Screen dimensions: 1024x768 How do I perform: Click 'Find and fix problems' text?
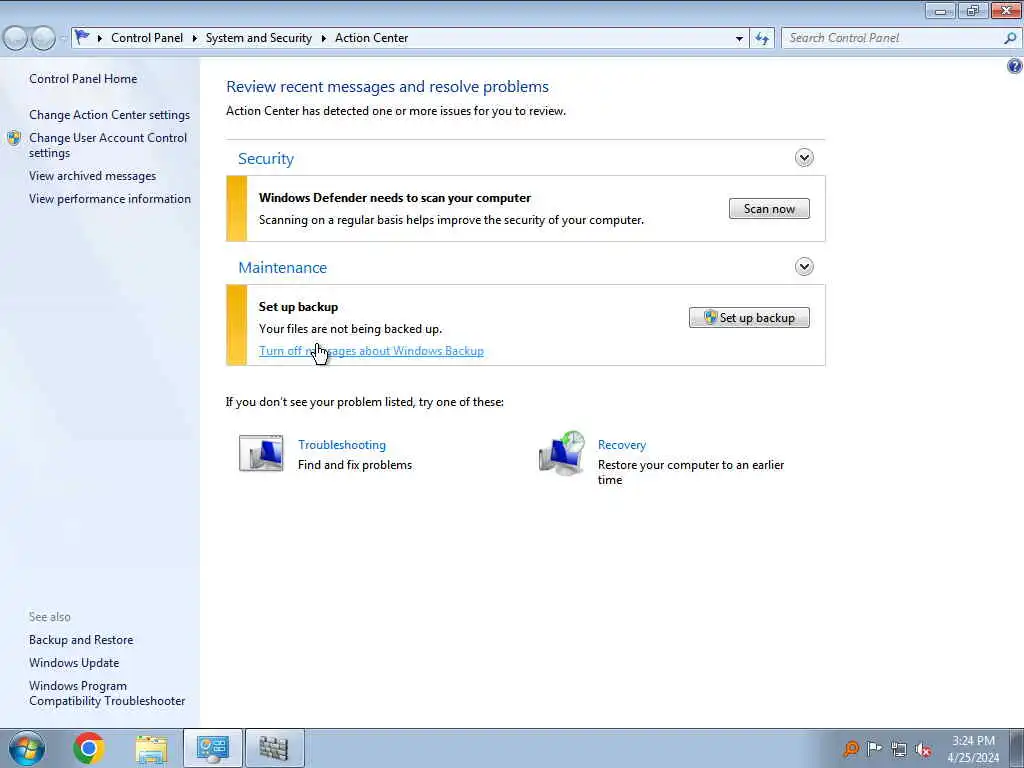tap(355, 465)
